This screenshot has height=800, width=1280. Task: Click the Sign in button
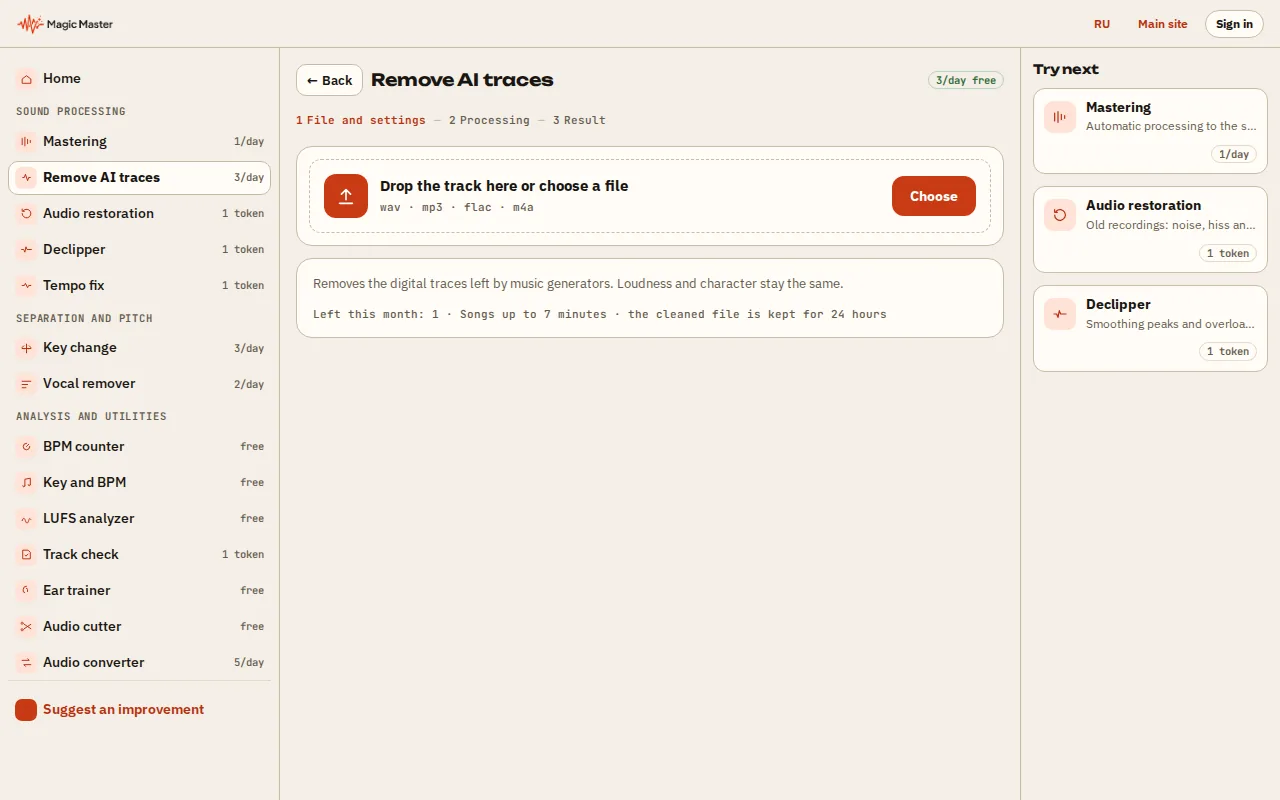tap(1234, 24)
